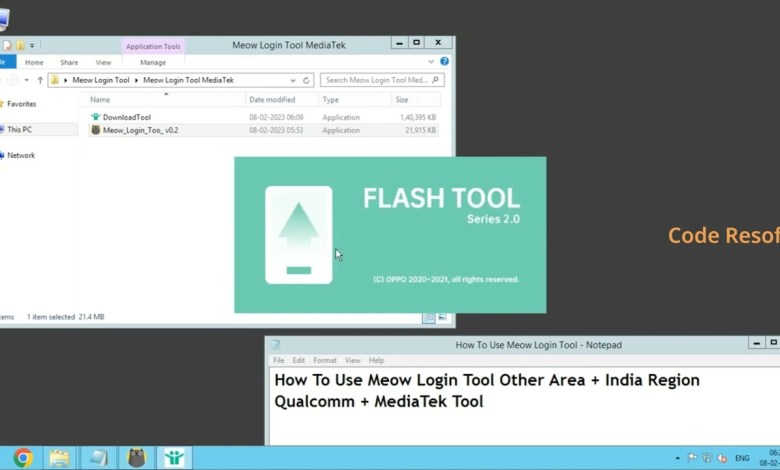This screenshot has width=780, height=470.
Task: Open the network tray icon
Action: tap(707, 458)
